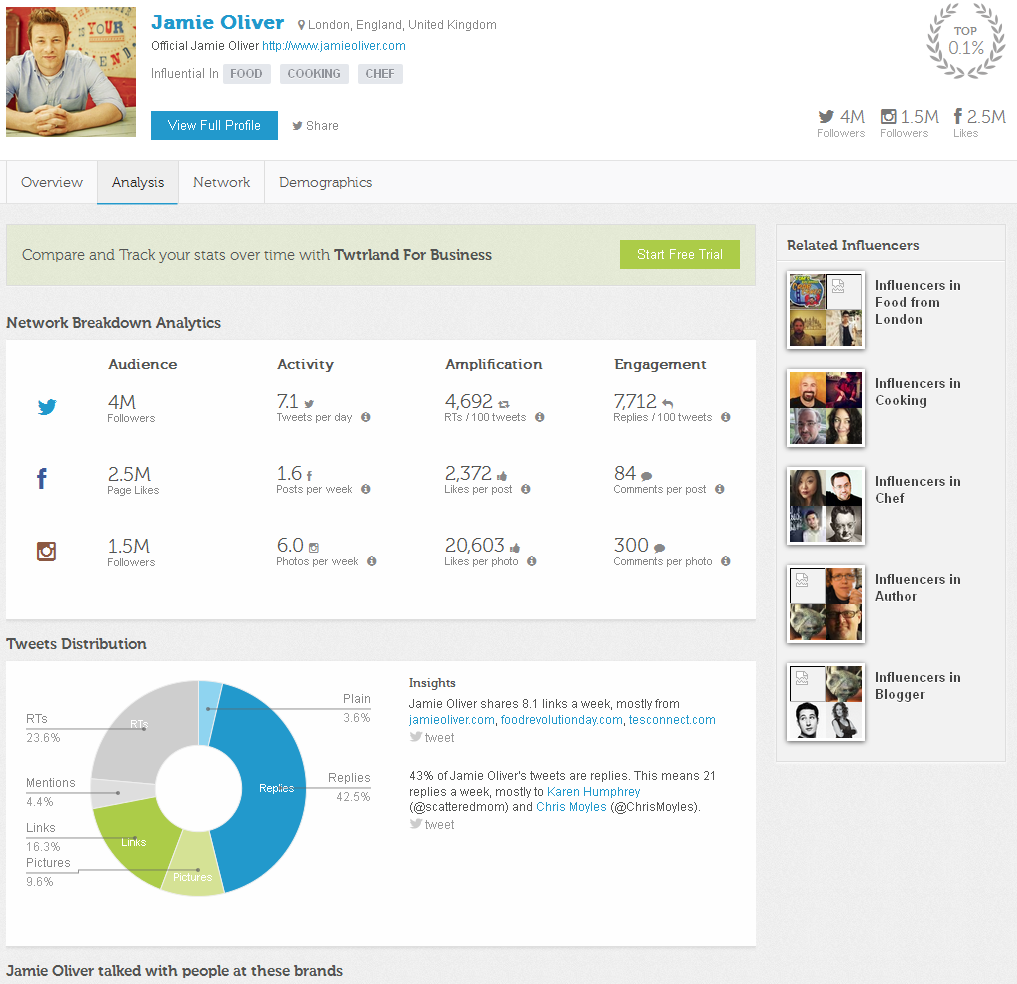Click info icon beside RTs / 100 tweets
1017x984 pixels.
[539, 418]
